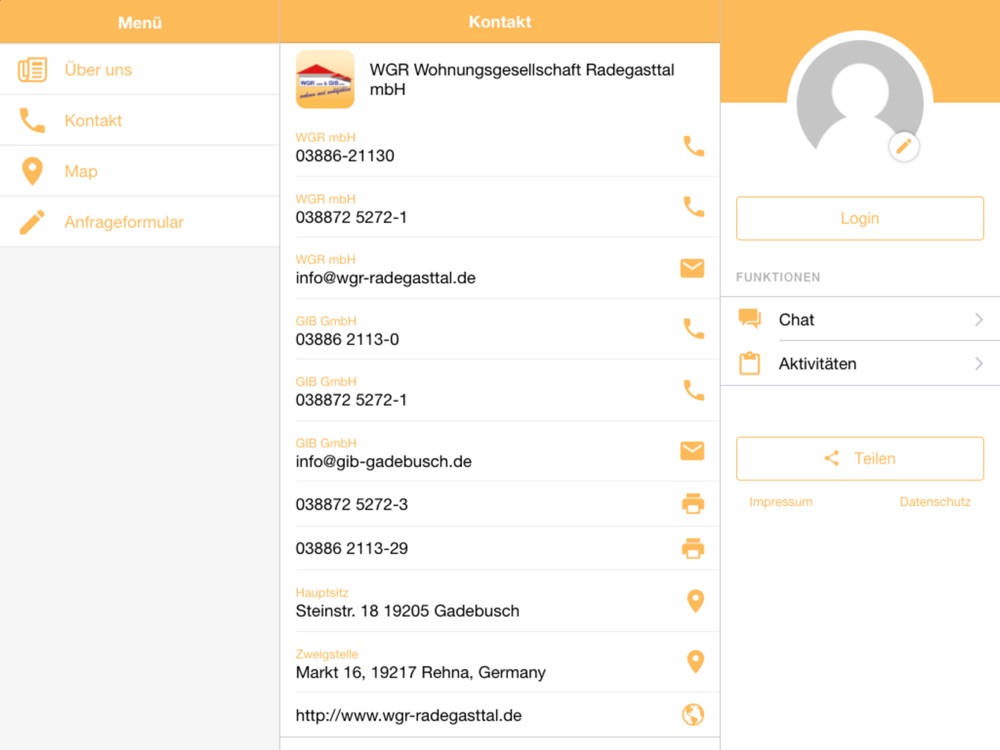Click the FUNKTIONEN section heading
The image size is (1000, 750).
(778, 277)
